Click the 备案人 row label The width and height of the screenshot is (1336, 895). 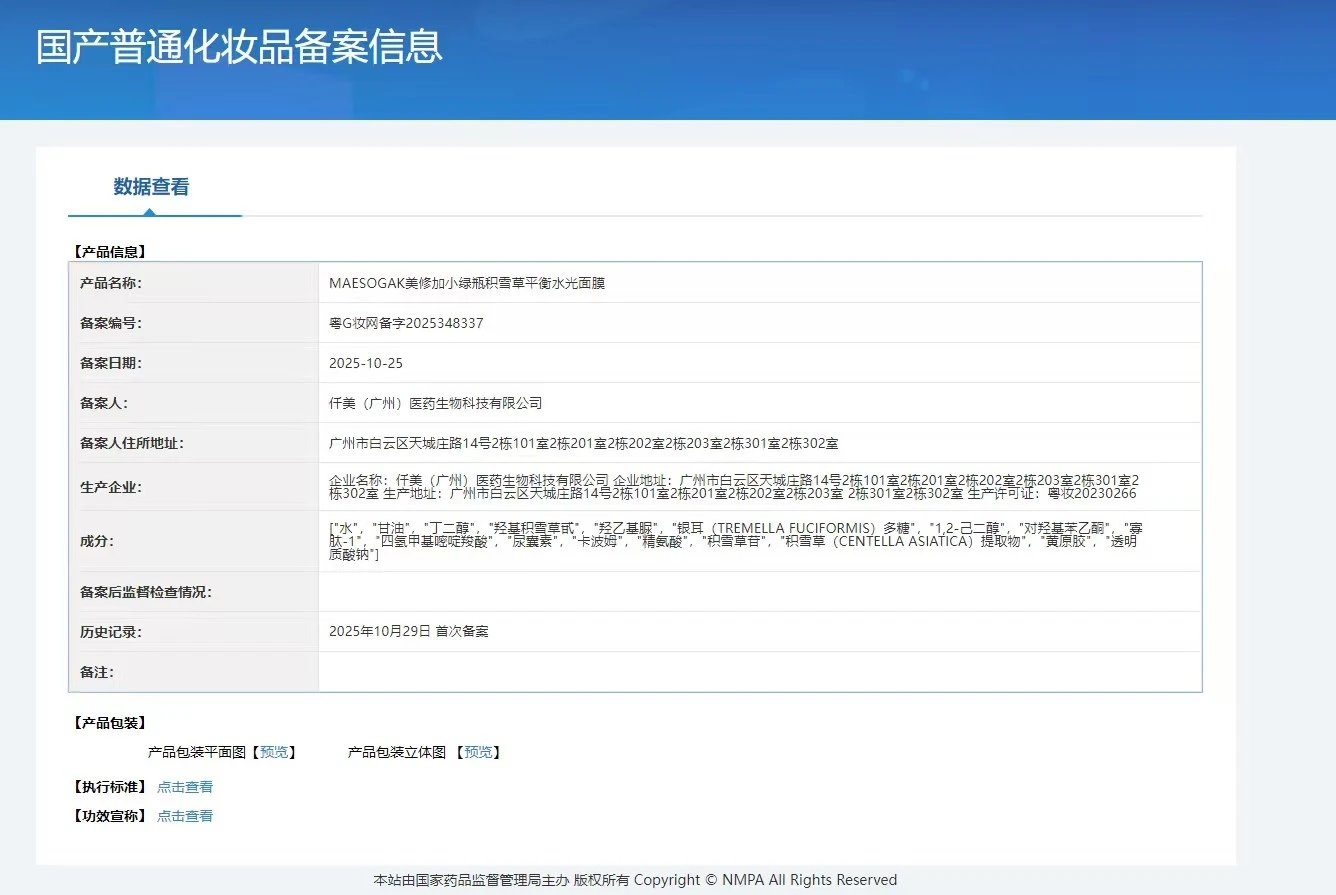(x=104, y=403)
